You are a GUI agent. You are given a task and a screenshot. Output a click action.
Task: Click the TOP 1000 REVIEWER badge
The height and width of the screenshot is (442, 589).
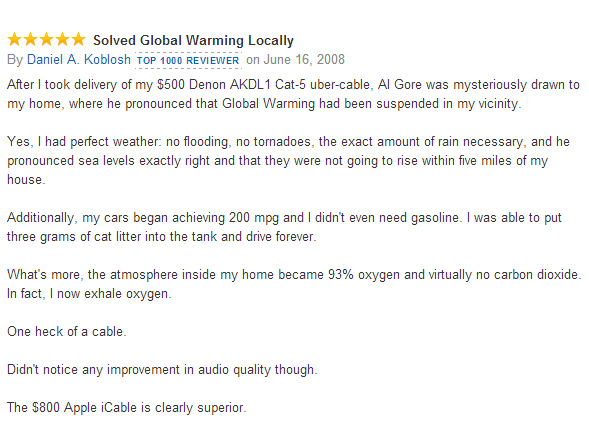[x=188, y=60]
